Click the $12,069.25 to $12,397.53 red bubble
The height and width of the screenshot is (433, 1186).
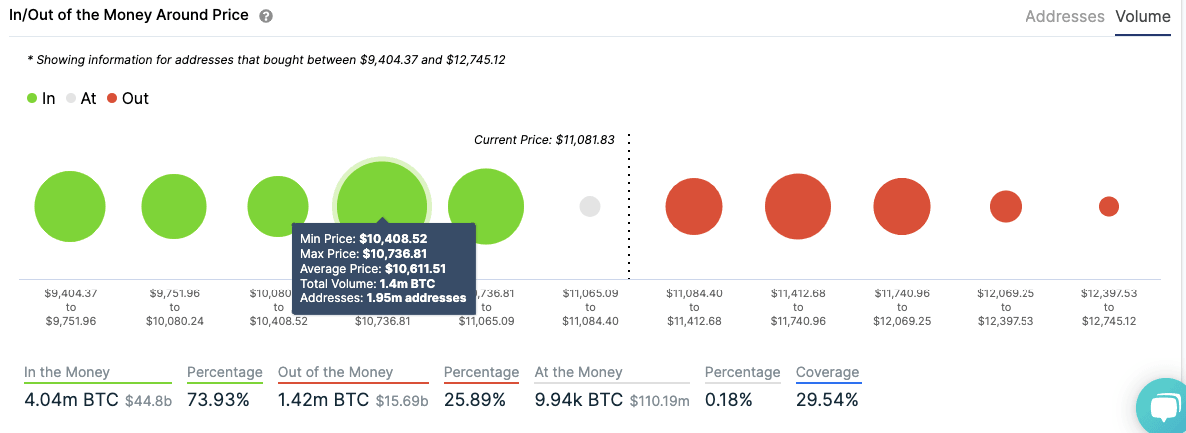1006,207
